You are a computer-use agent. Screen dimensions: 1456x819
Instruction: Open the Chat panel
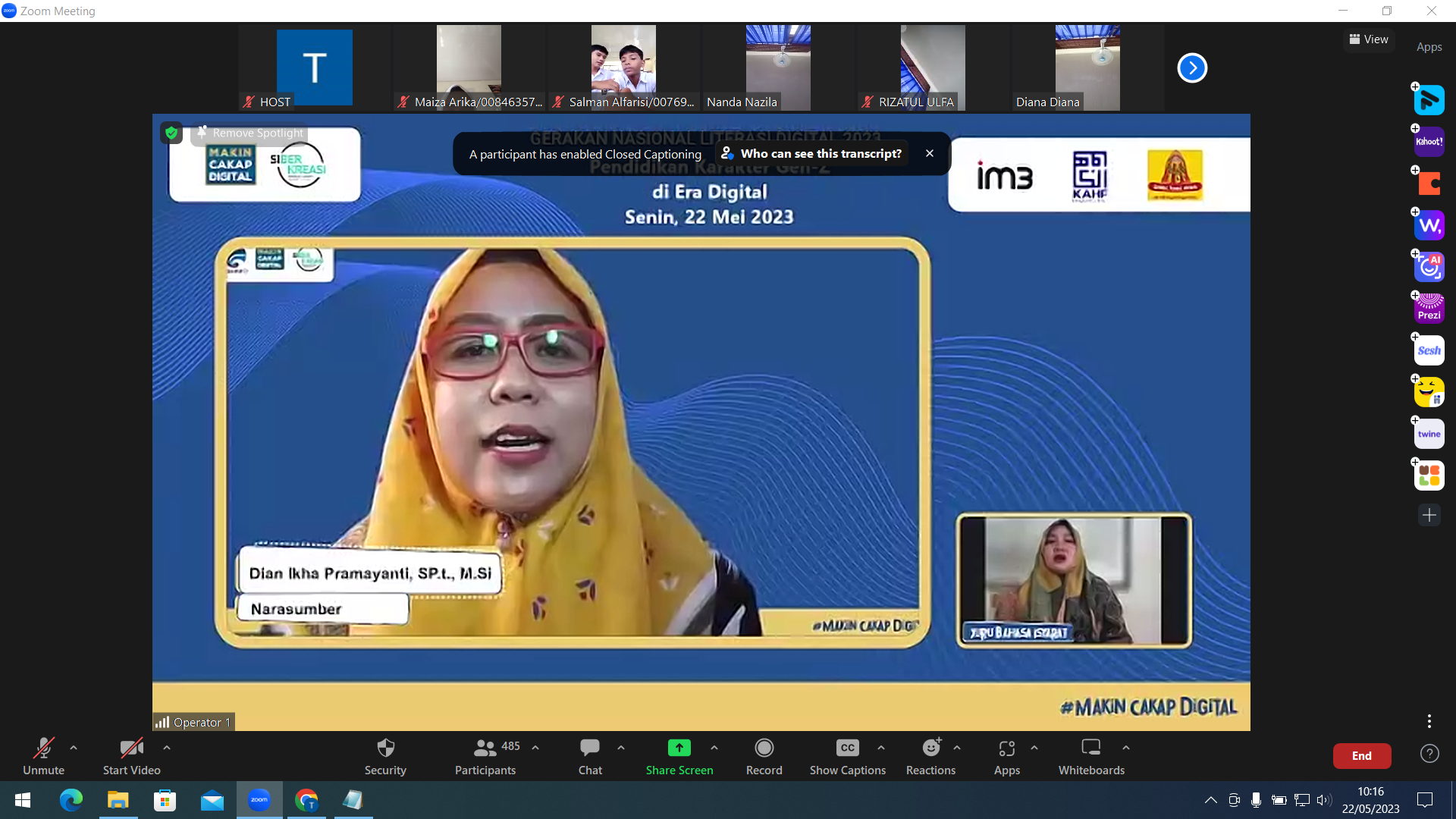[590, 756]
